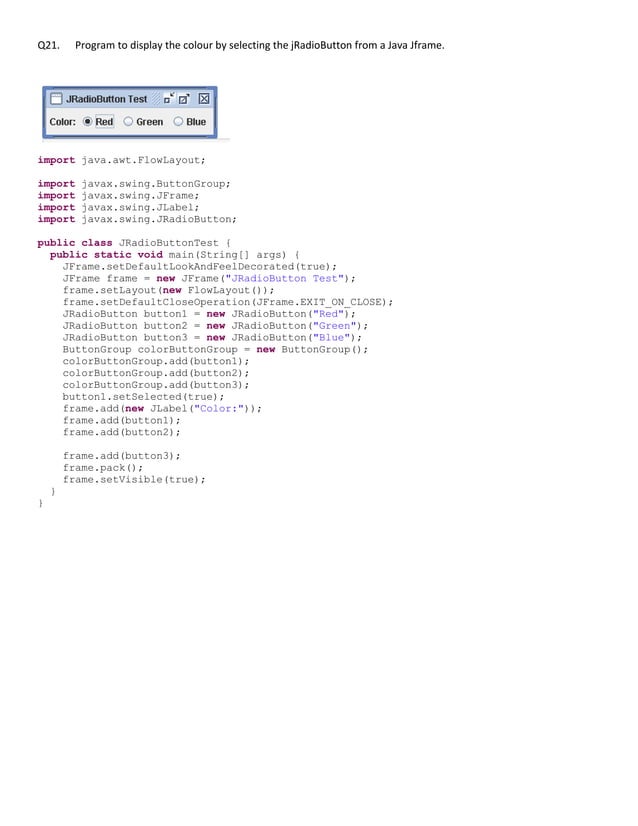
Task: Click the 'colorButtonGroup.add(button2);' line
Action: pos(156,373)
